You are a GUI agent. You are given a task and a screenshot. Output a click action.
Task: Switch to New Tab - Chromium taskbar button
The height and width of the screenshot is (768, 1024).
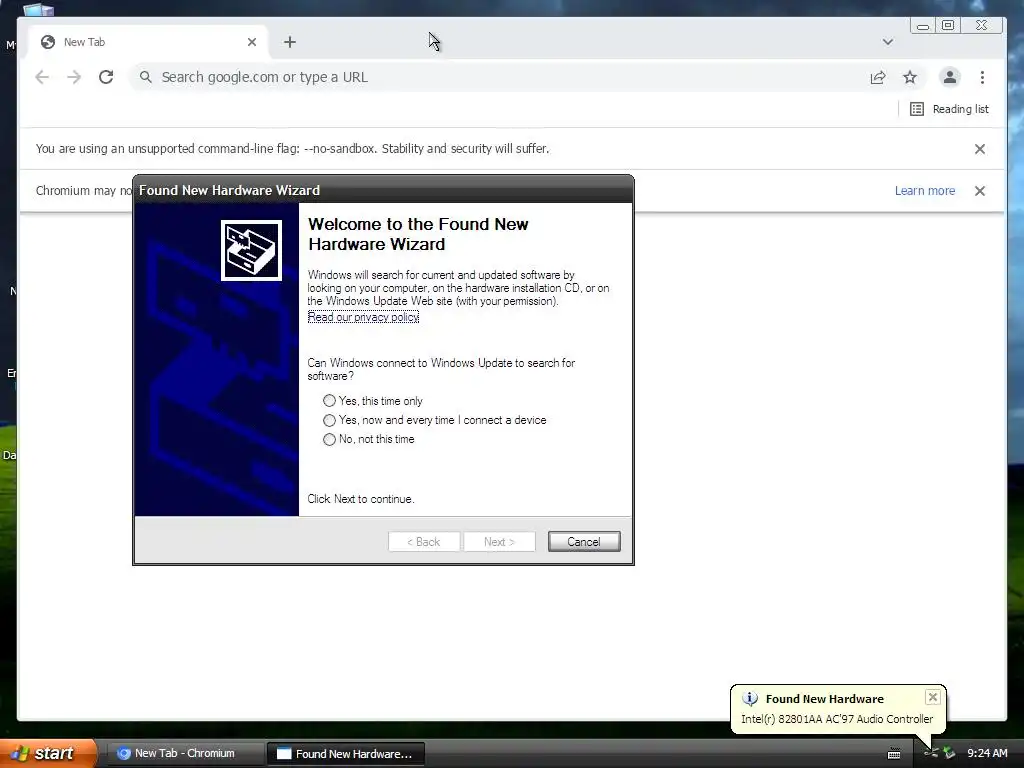[x=185, y=753]
